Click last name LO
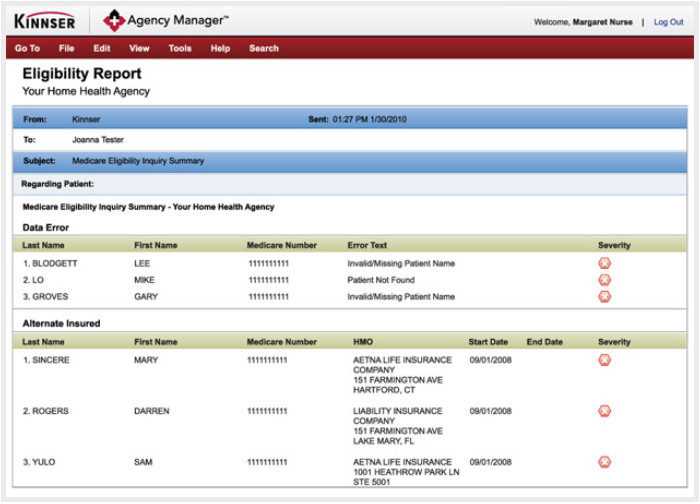Image resolution: width=700 pixels, height=504 pixels. pyautogui.click(x=38, y=280)
